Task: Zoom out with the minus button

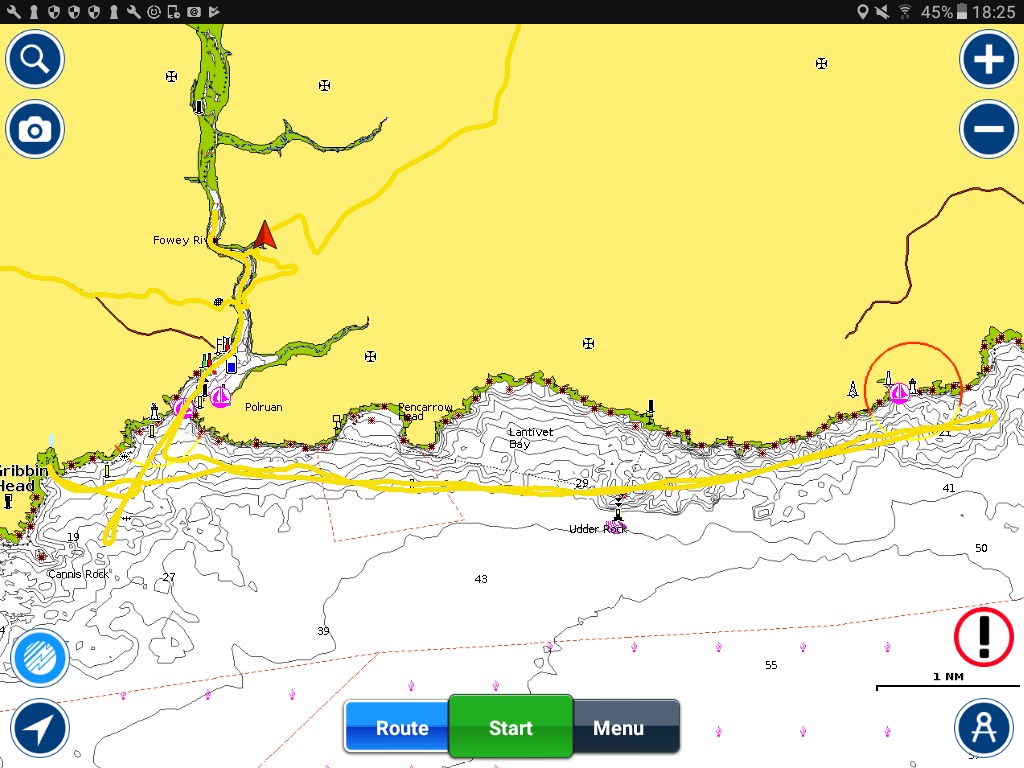Action: click(988, 130)
